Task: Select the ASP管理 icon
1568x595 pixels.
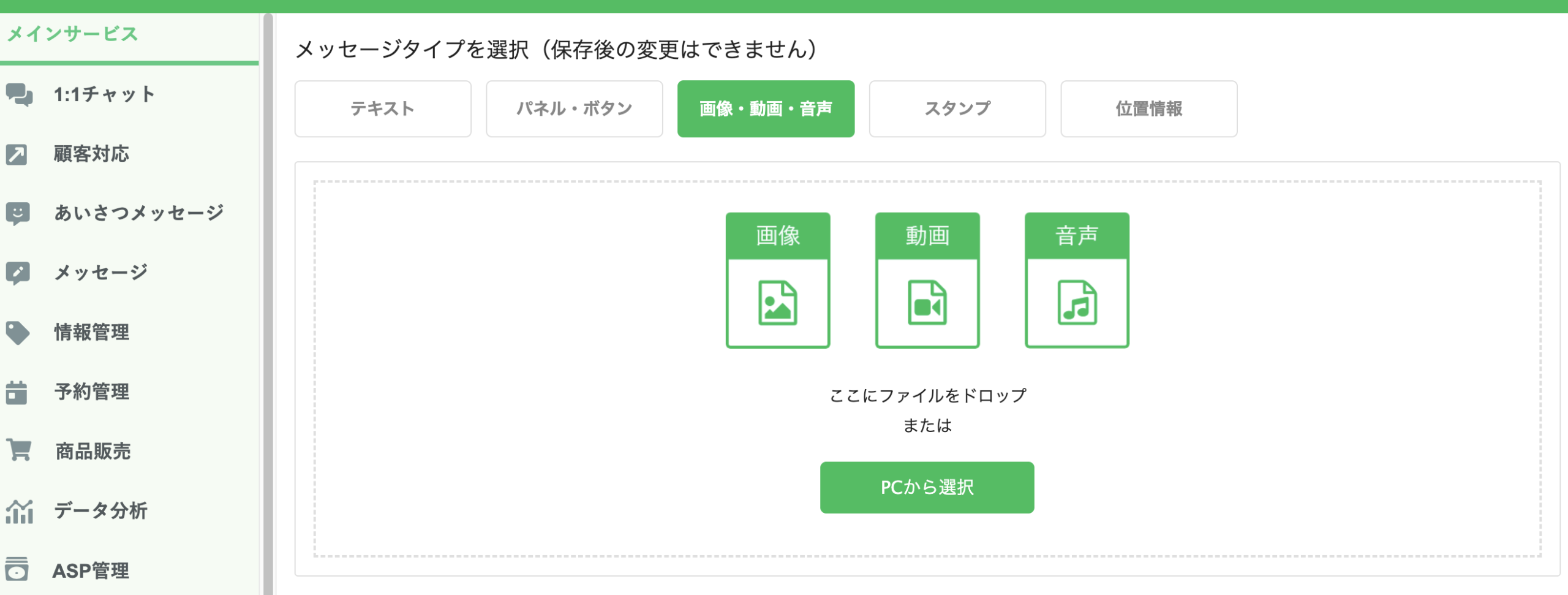Action: tap(17, 570)
